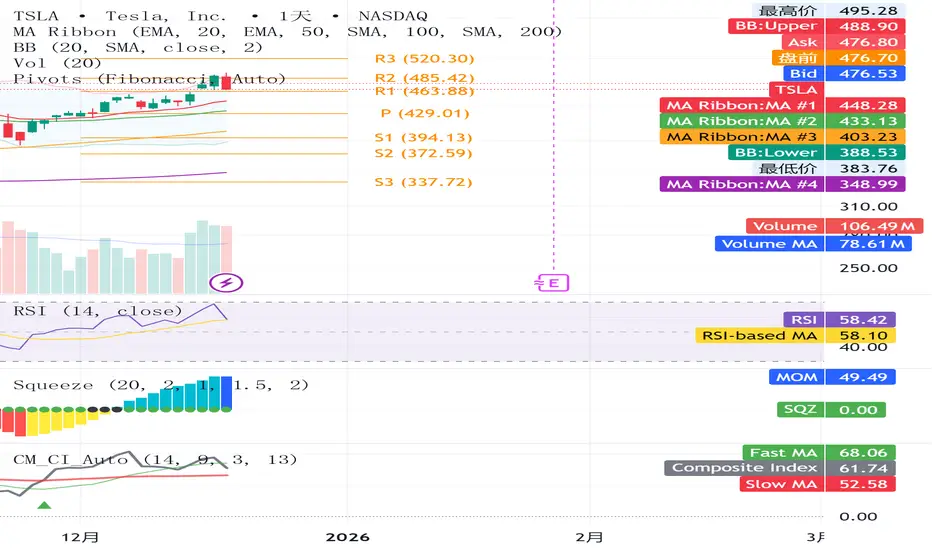932x550 pixels.
Task: Click the P (429.01) pivot label
Action: pyautogui.click(x=425, y=113)
